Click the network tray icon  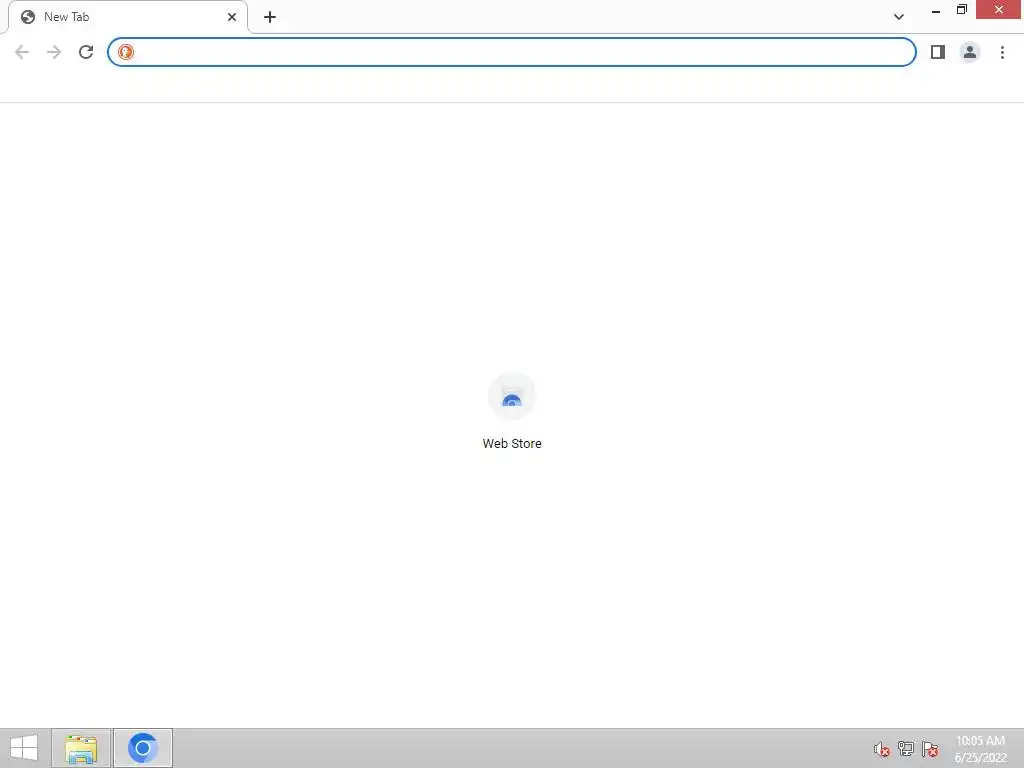pyautogui.click(x=906, y=749)
